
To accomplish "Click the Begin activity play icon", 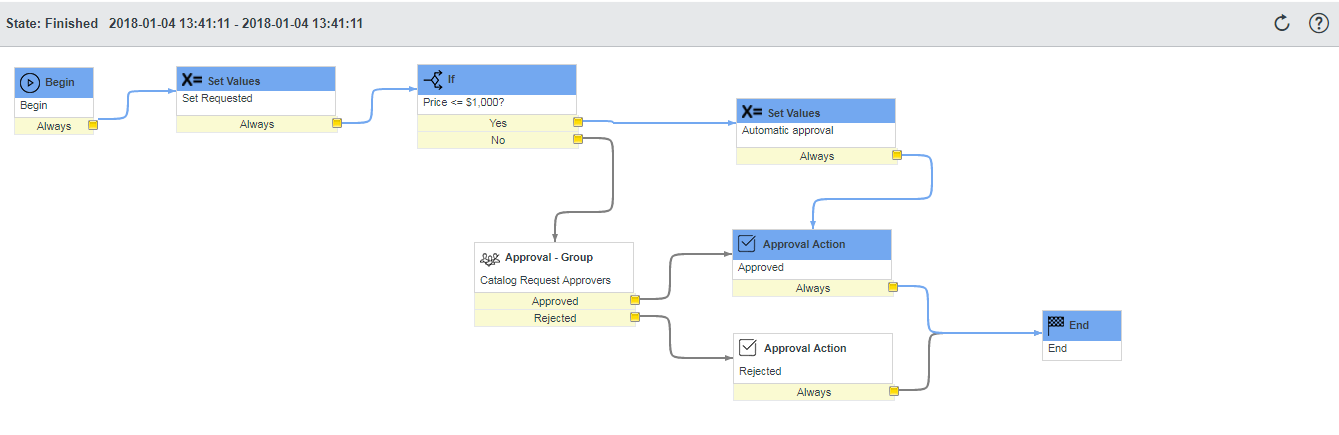I will (x=30, y=82).
